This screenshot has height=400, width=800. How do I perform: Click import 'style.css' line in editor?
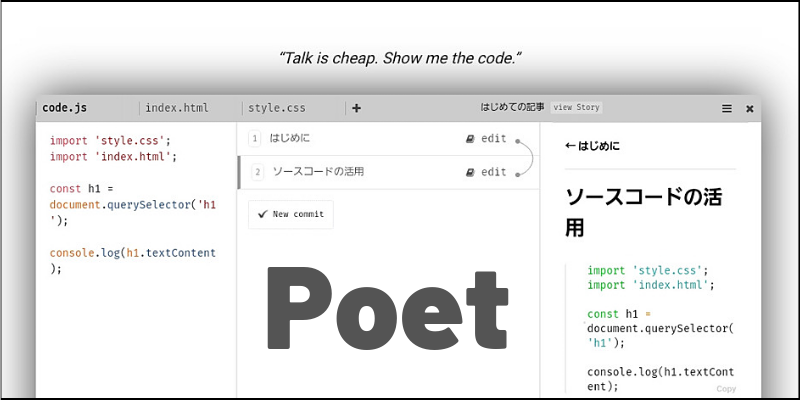(110, 140)
